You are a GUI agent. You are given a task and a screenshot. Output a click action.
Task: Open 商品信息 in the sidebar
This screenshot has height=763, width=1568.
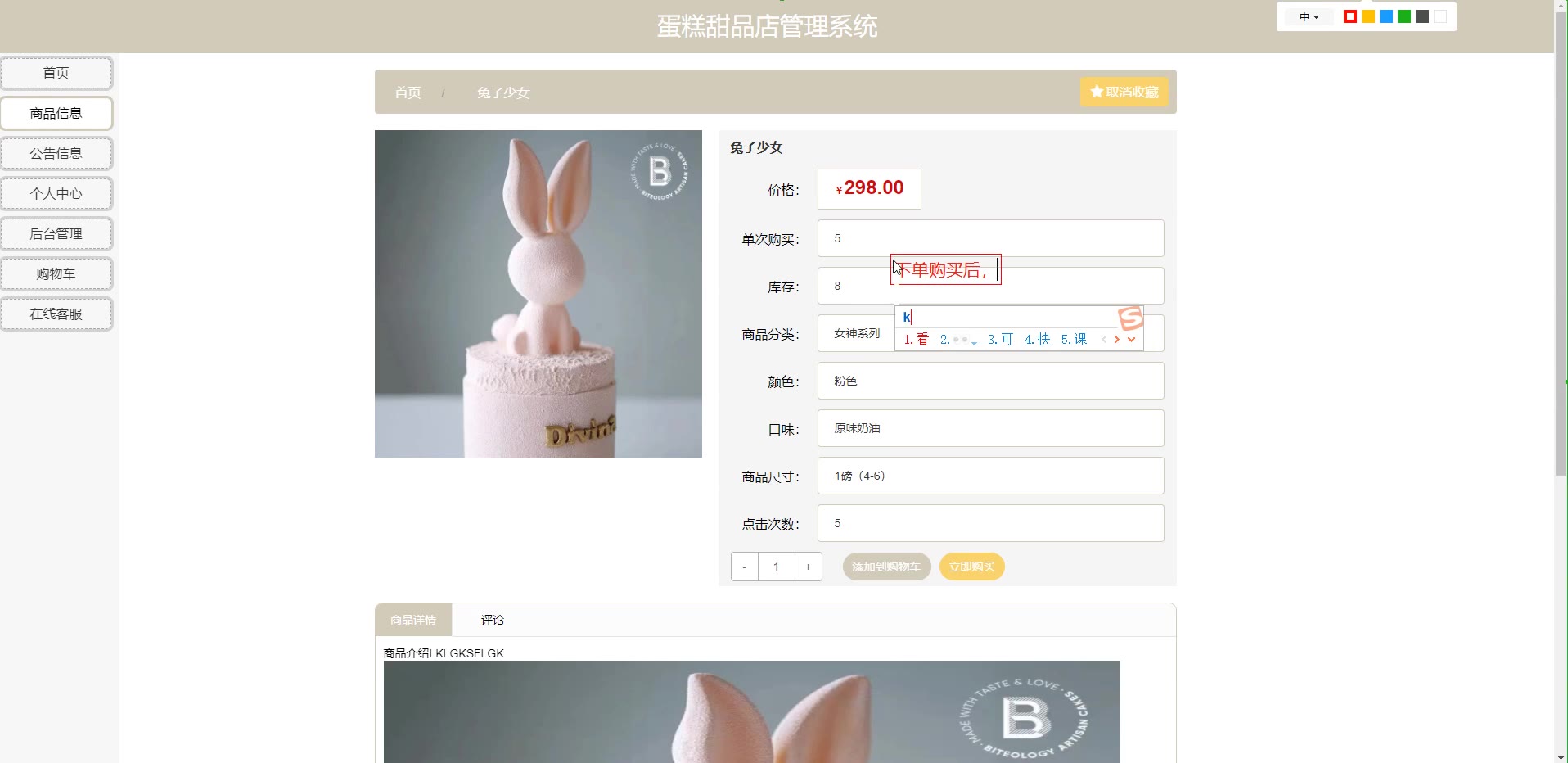pos(56,113)
